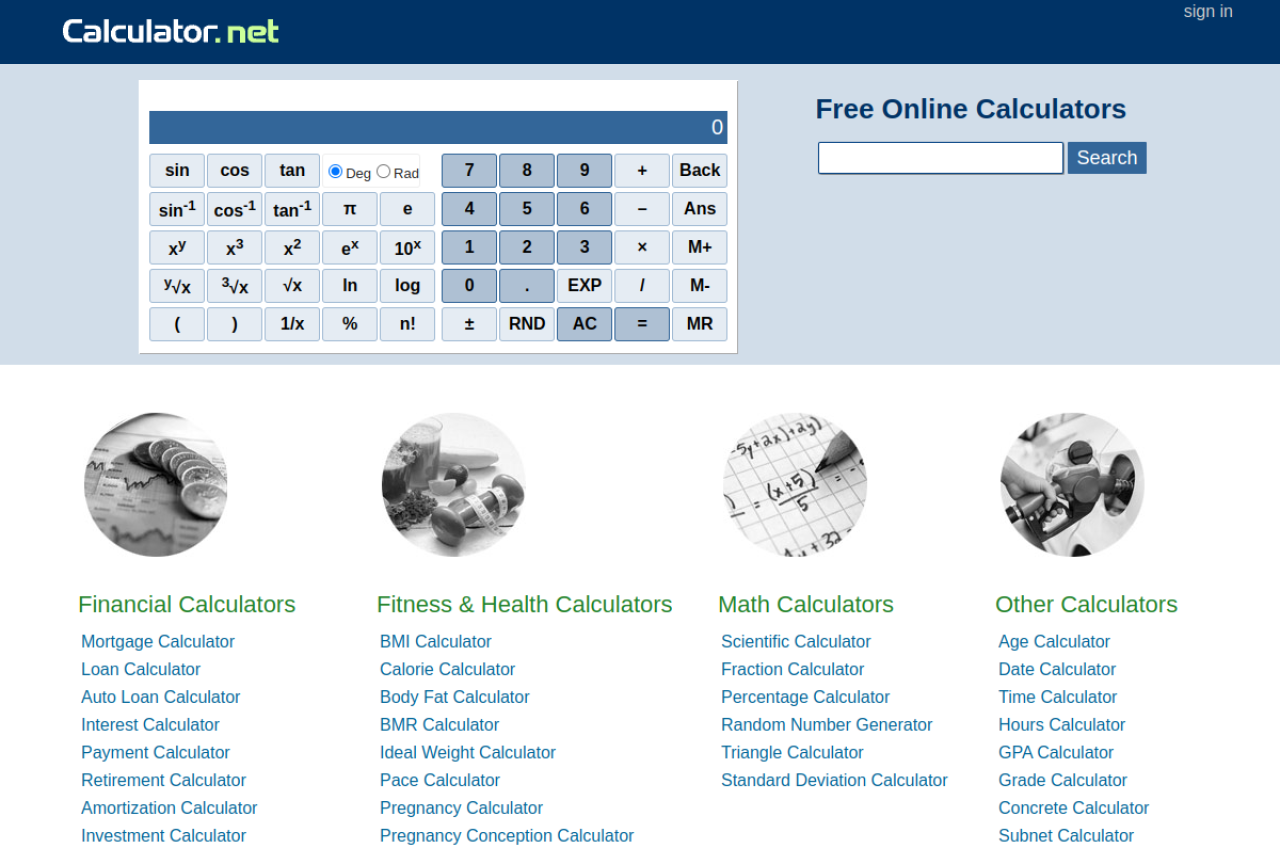Open the BMI Calculator link

coord(436,642)
